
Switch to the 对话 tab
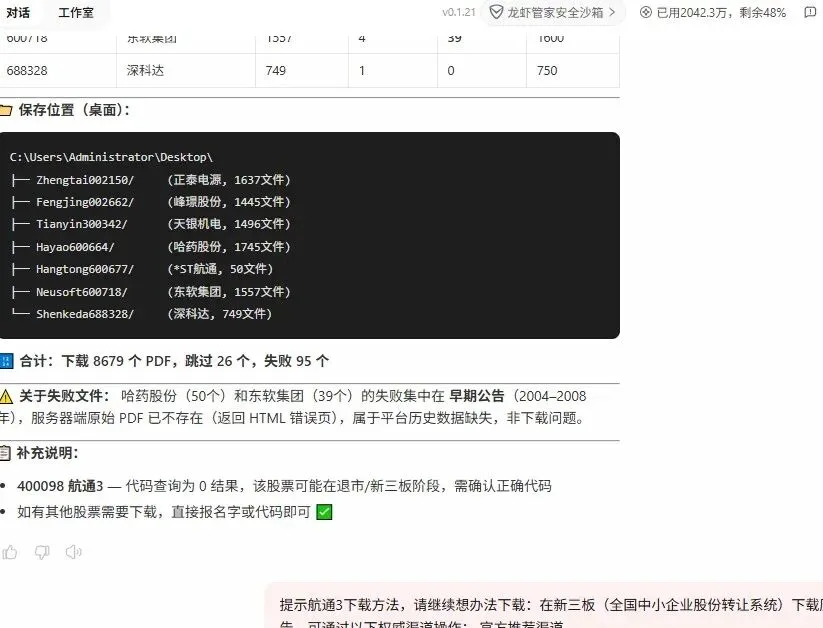pyautogui.click(x=18, y=13)
